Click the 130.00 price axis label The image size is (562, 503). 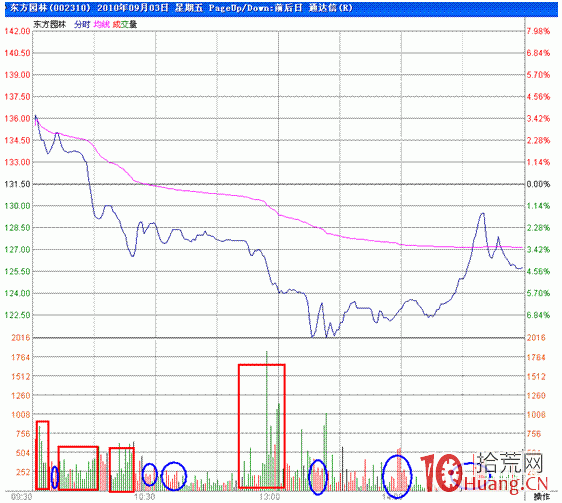tap(17, 206)
